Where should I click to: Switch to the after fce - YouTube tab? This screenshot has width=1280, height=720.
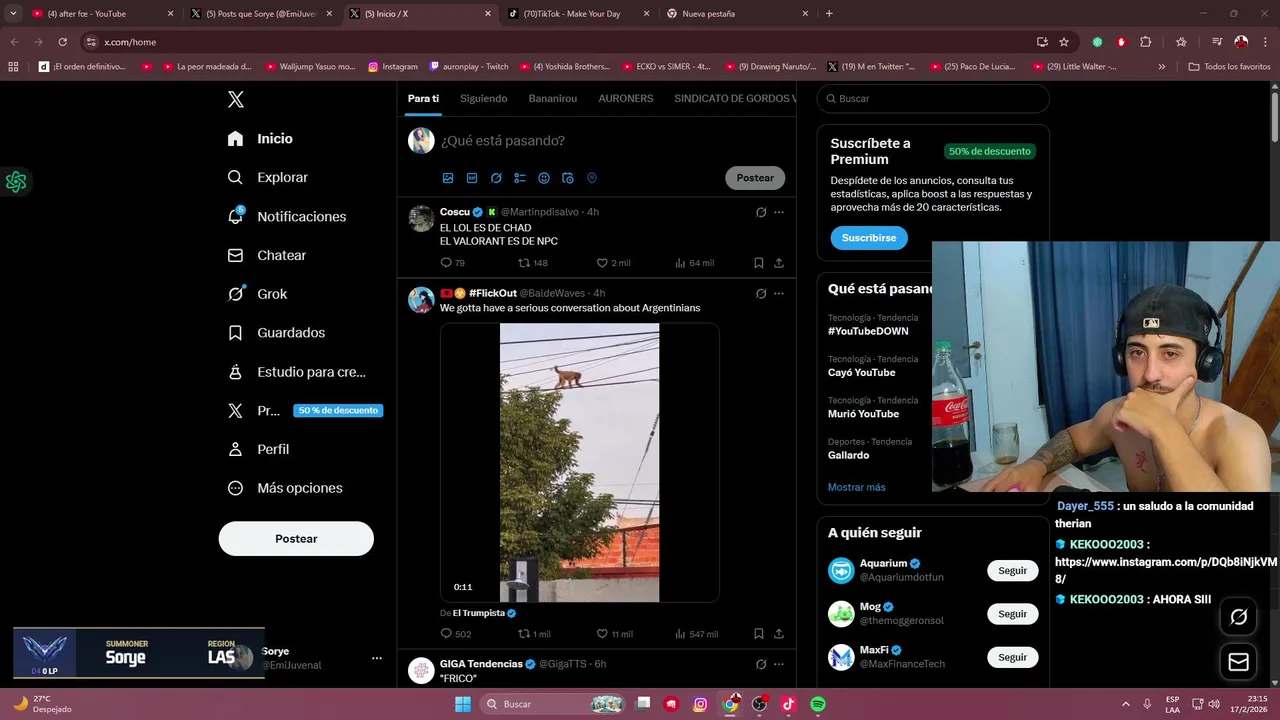pos(103,14)
